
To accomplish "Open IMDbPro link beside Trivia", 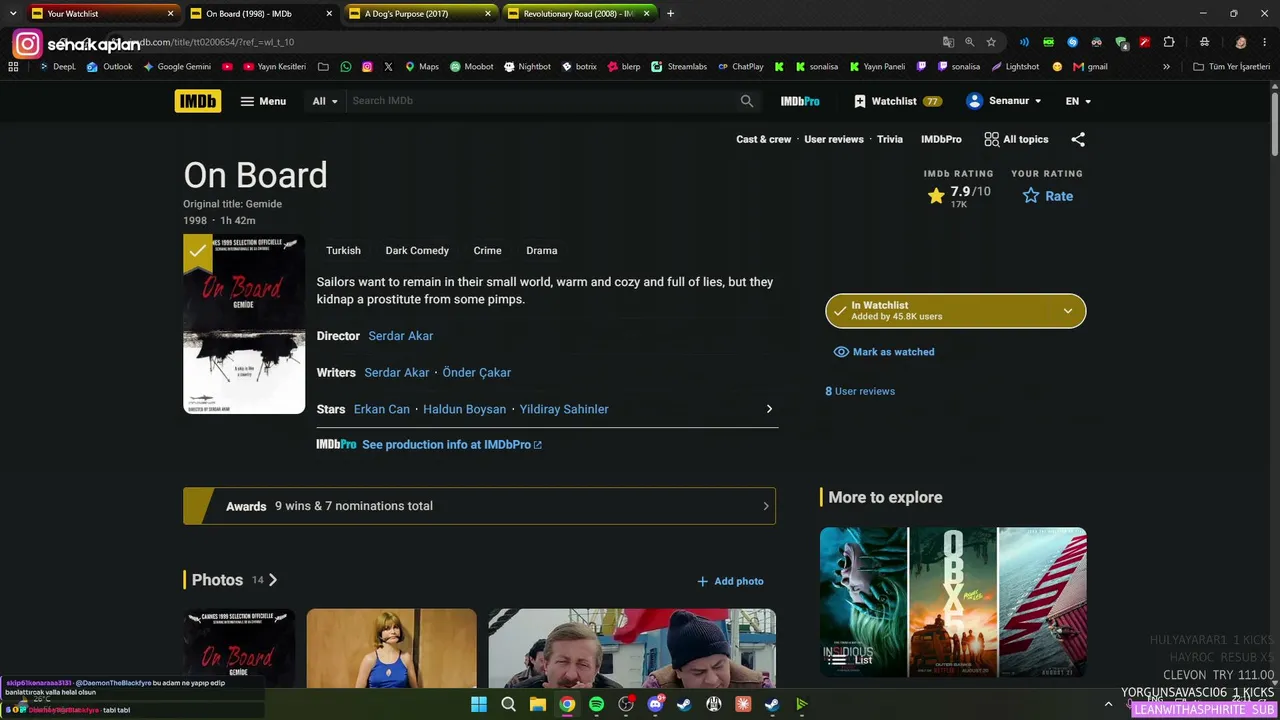I will click(941, 140).
